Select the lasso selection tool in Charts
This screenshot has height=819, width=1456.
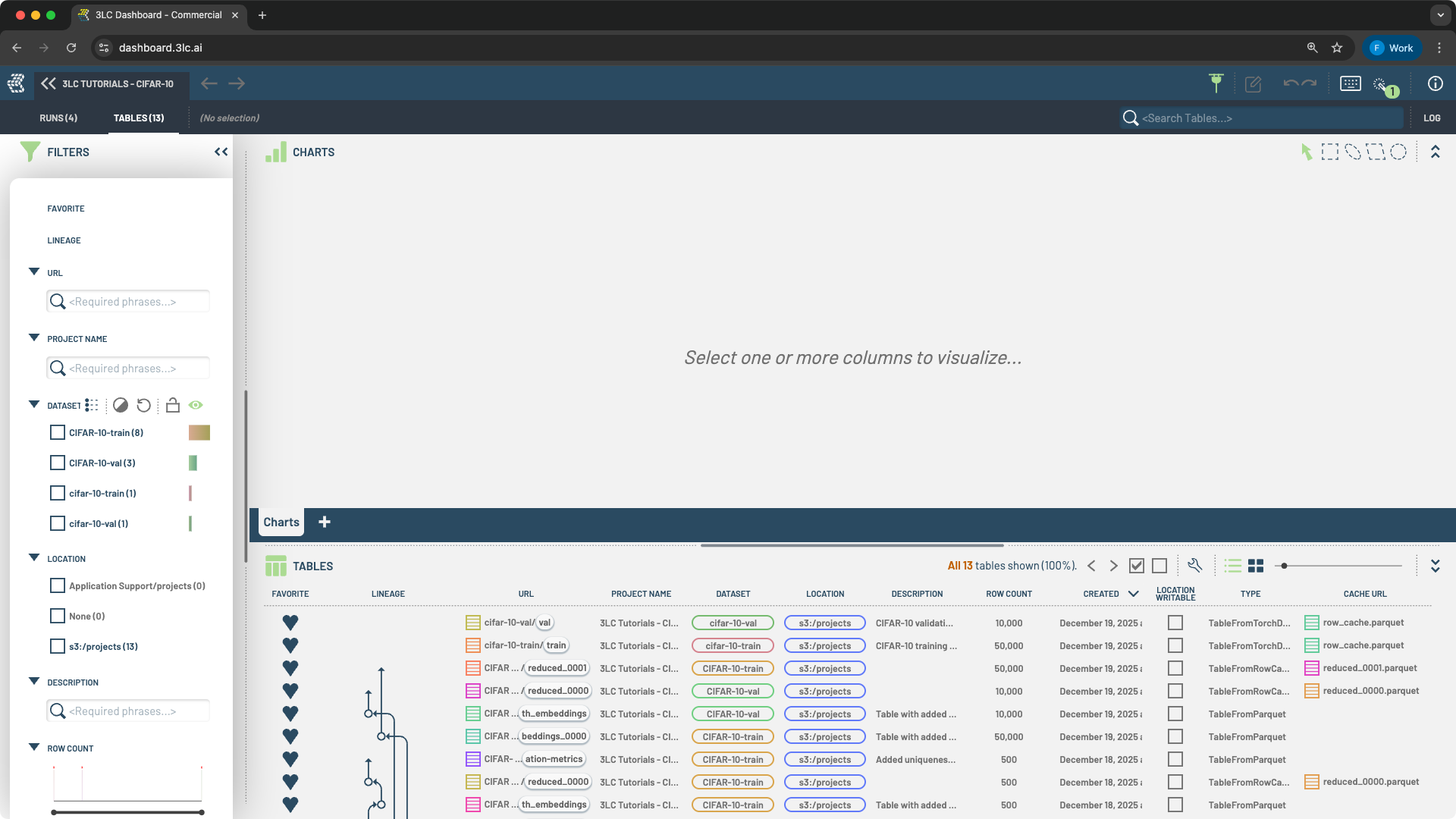point(1353,152)
